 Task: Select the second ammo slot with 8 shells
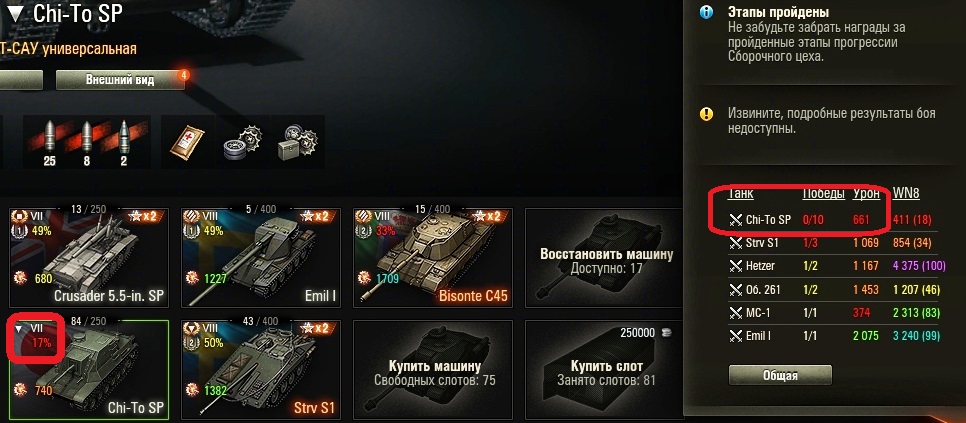coord(87,142)
